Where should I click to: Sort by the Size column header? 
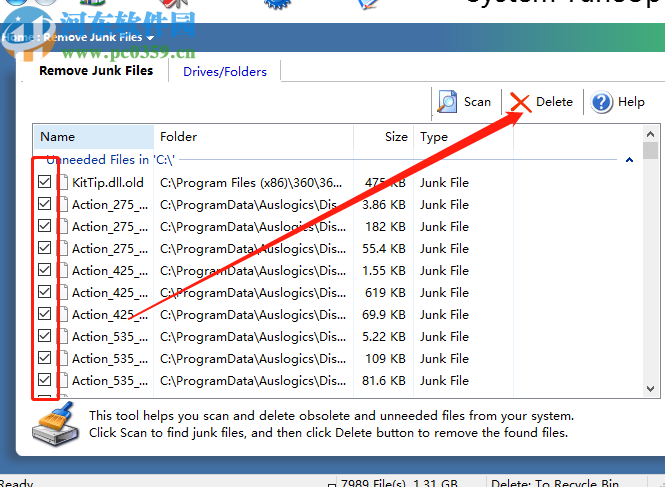coord(383,137)
